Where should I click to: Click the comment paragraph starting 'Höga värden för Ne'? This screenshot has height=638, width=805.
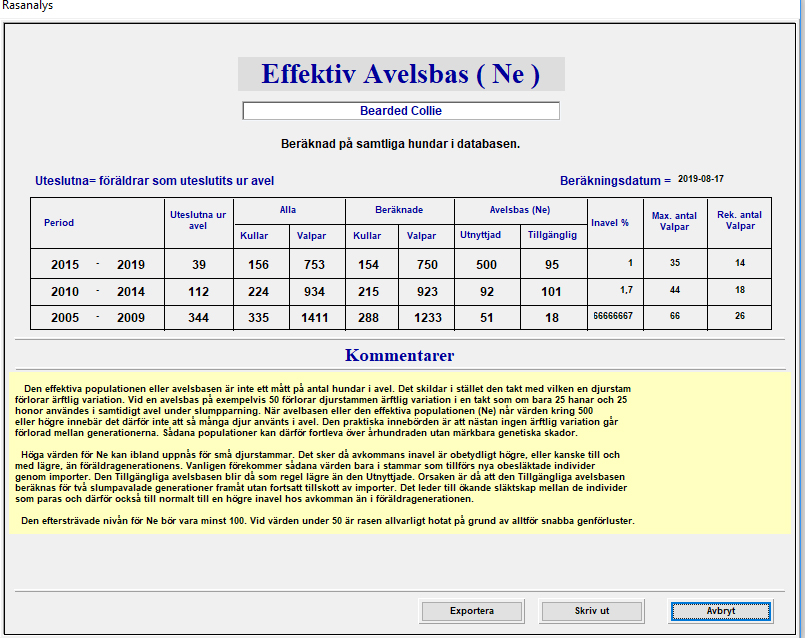(321, 477)
